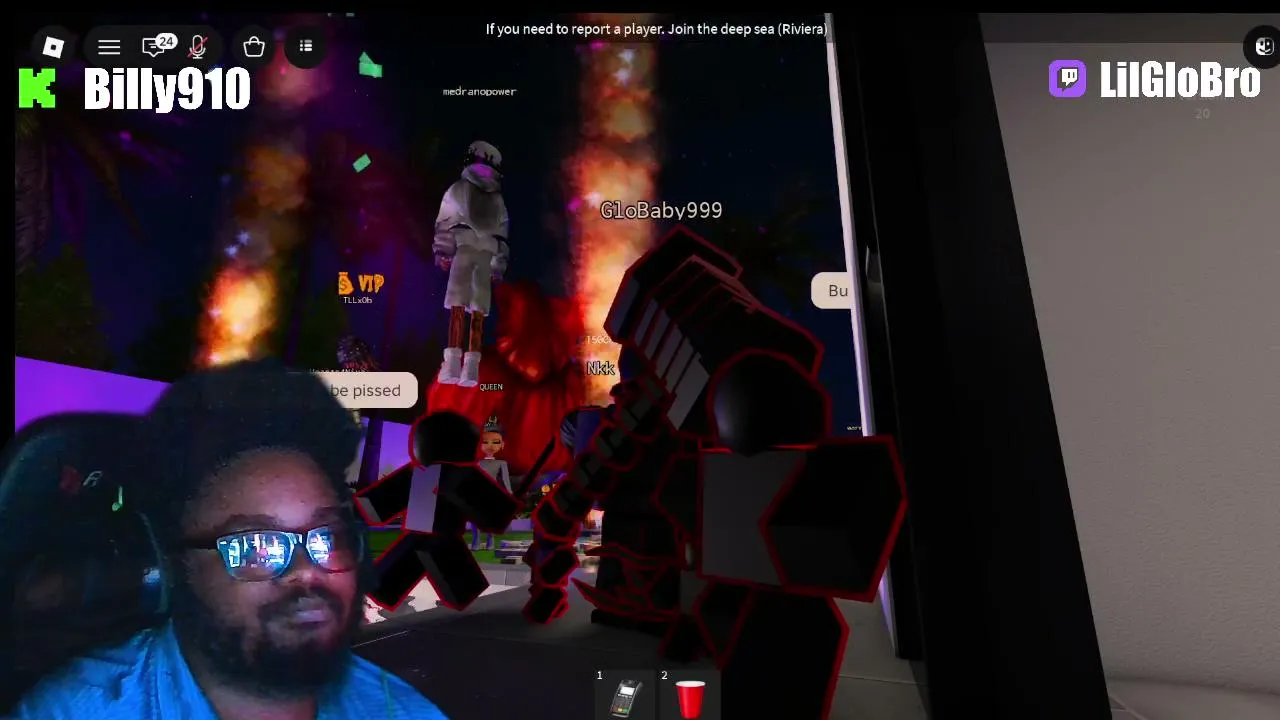Image resolution: width=1280 pixels, height=720 pixels.
Task: Click the "Nkk" chat text
Action: (600, 369)
